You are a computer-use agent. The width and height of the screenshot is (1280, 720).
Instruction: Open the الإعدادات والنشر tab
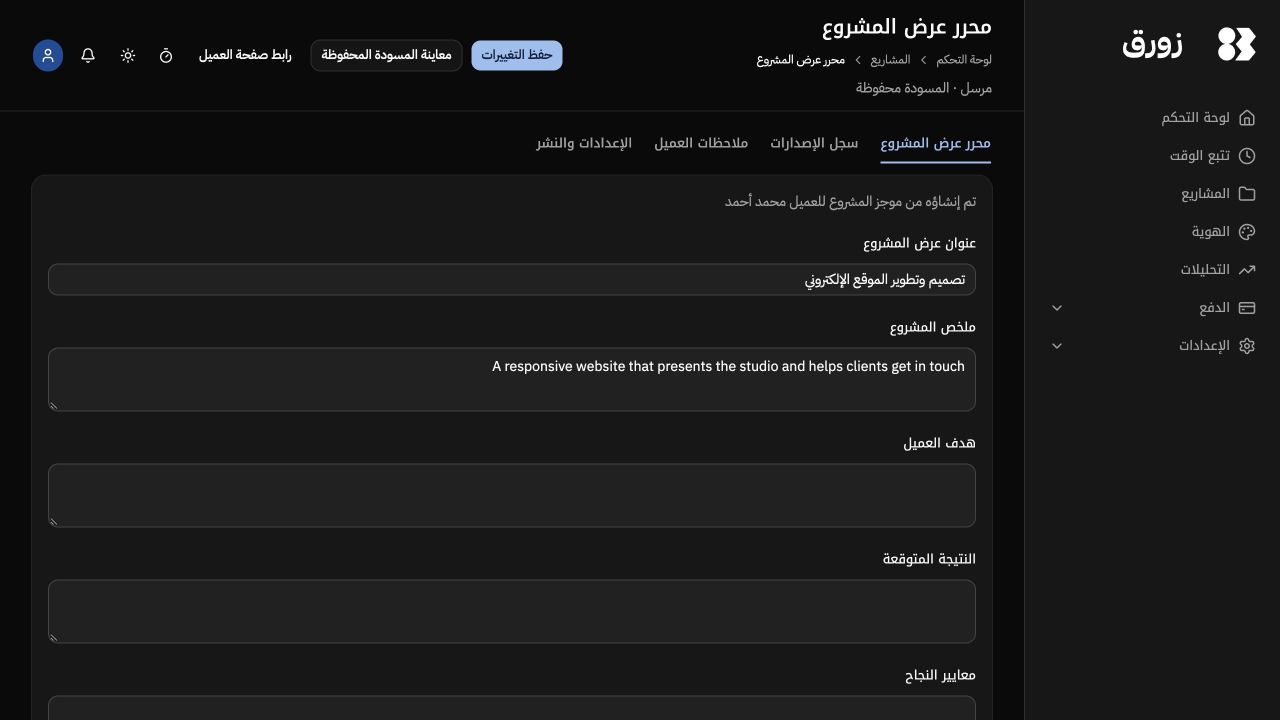click(x=584, y=143)
